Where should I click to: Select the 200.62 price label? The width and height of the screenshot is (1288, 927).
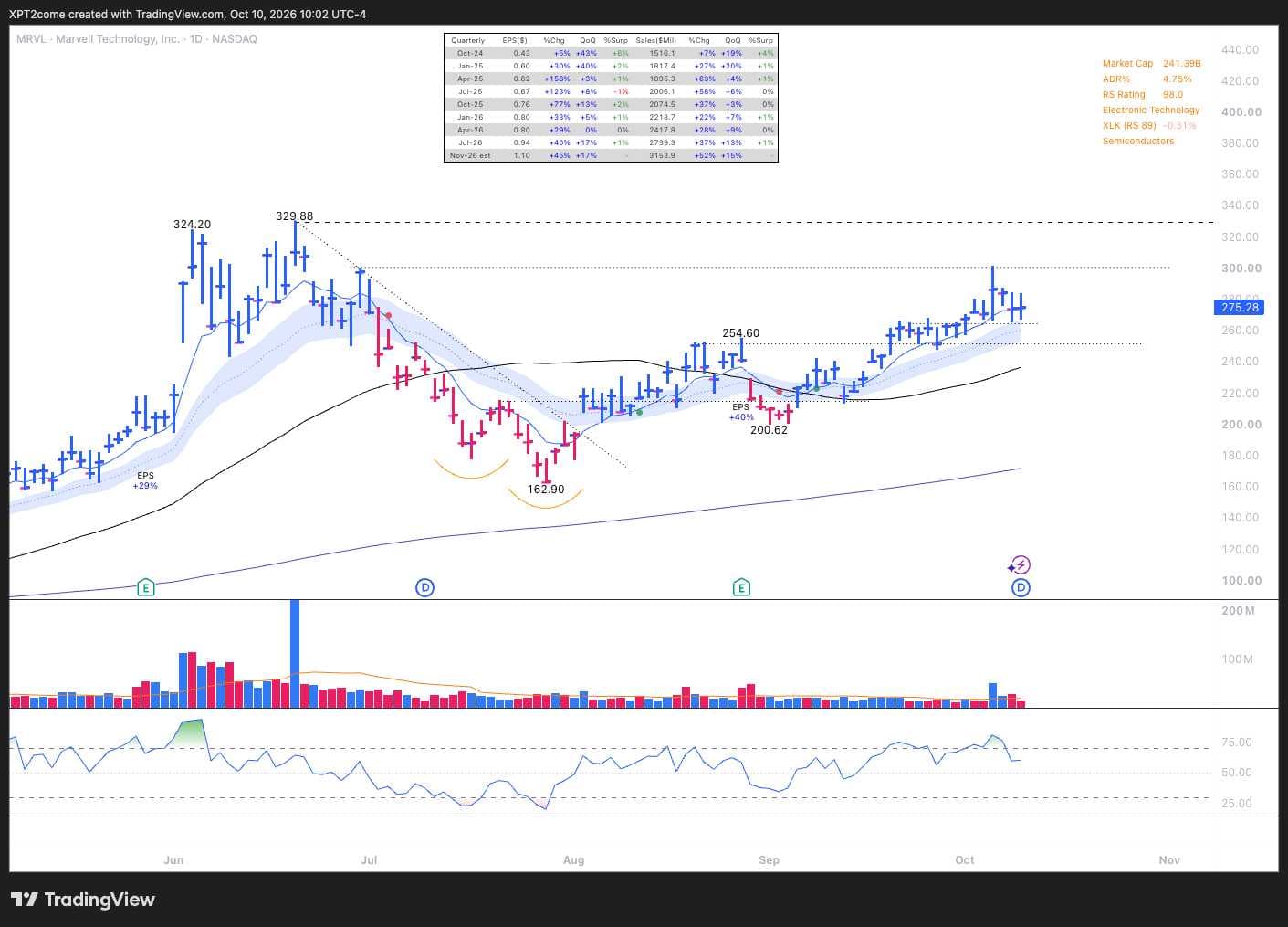pyautogui.click(x=769, y=430)
